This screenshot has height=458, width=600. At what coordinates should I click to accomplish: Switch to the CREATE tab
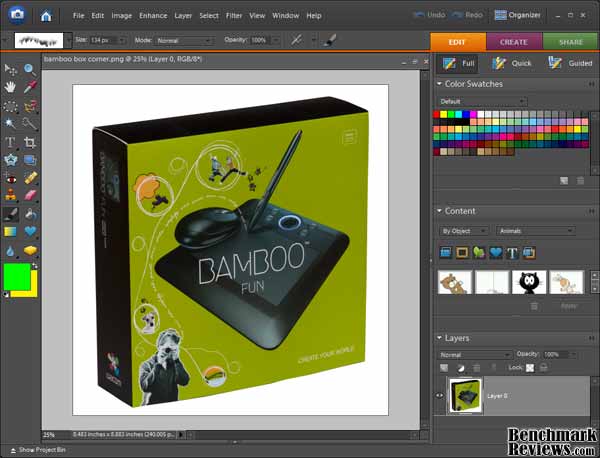[514, 42]
